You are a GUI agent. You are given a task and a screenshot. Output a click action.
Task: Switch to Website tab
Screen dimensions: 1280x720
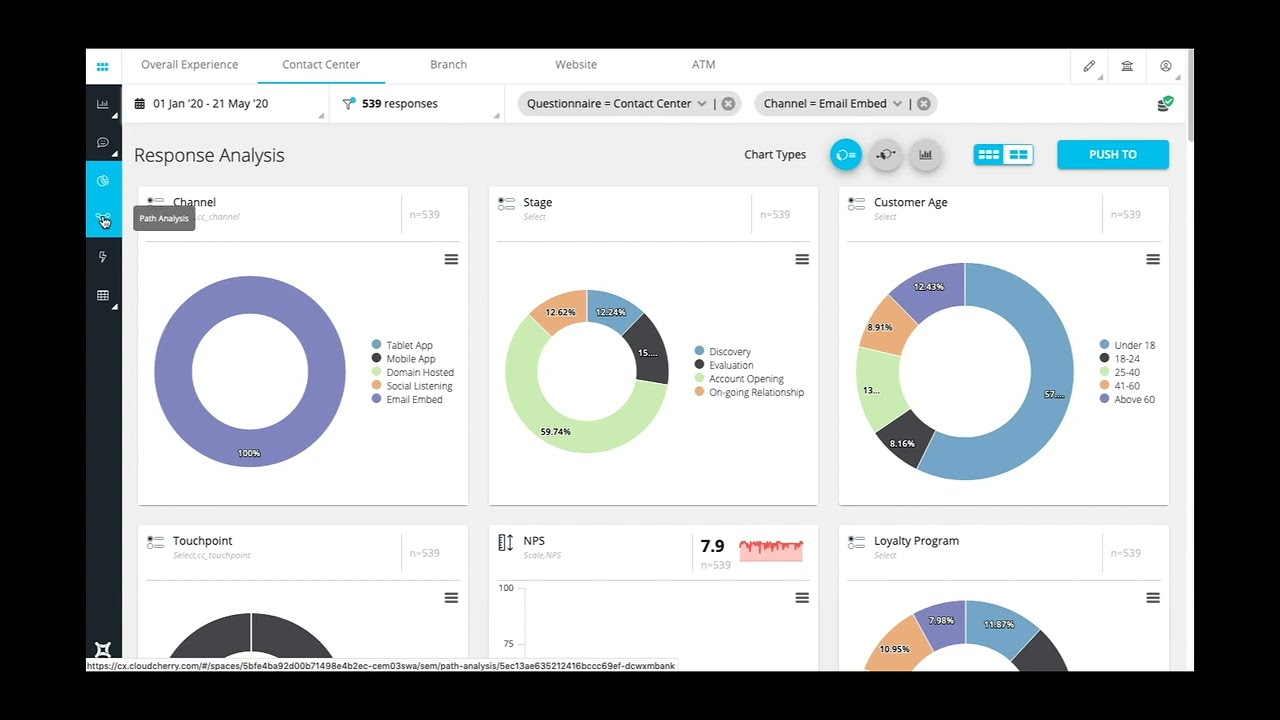(x=576, y=64)
